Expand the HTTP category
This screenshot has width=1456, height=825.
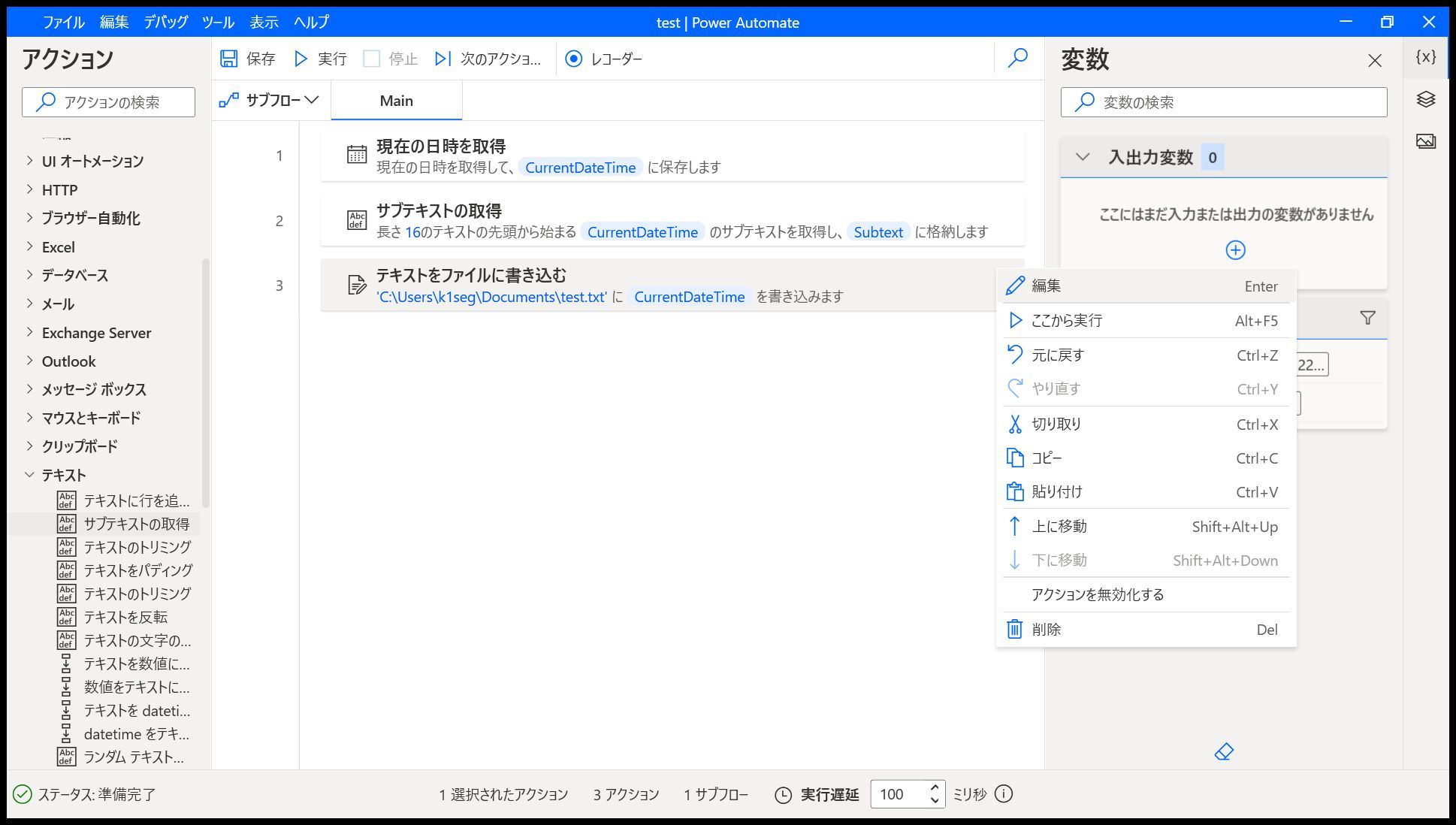click(x=29, y=189)
